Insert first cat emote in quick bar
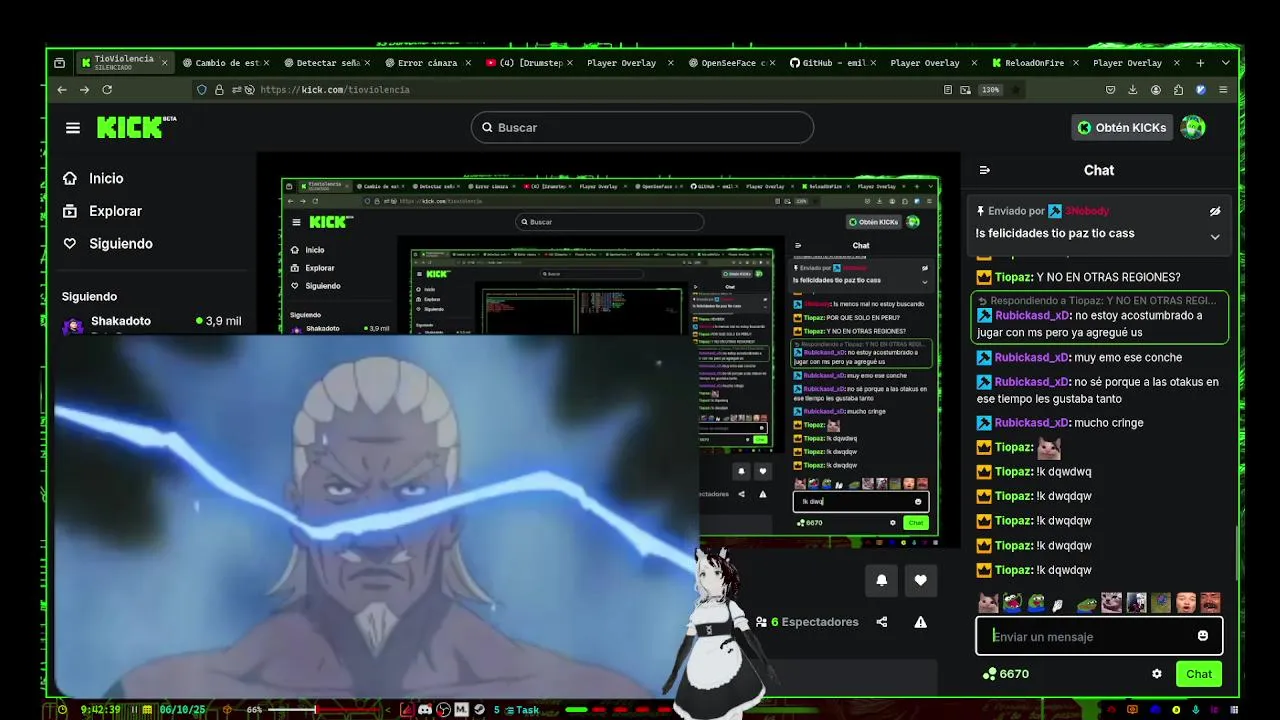Image resolution: width=1280 pixels, height=720 pixels. [x=988, y=603]
